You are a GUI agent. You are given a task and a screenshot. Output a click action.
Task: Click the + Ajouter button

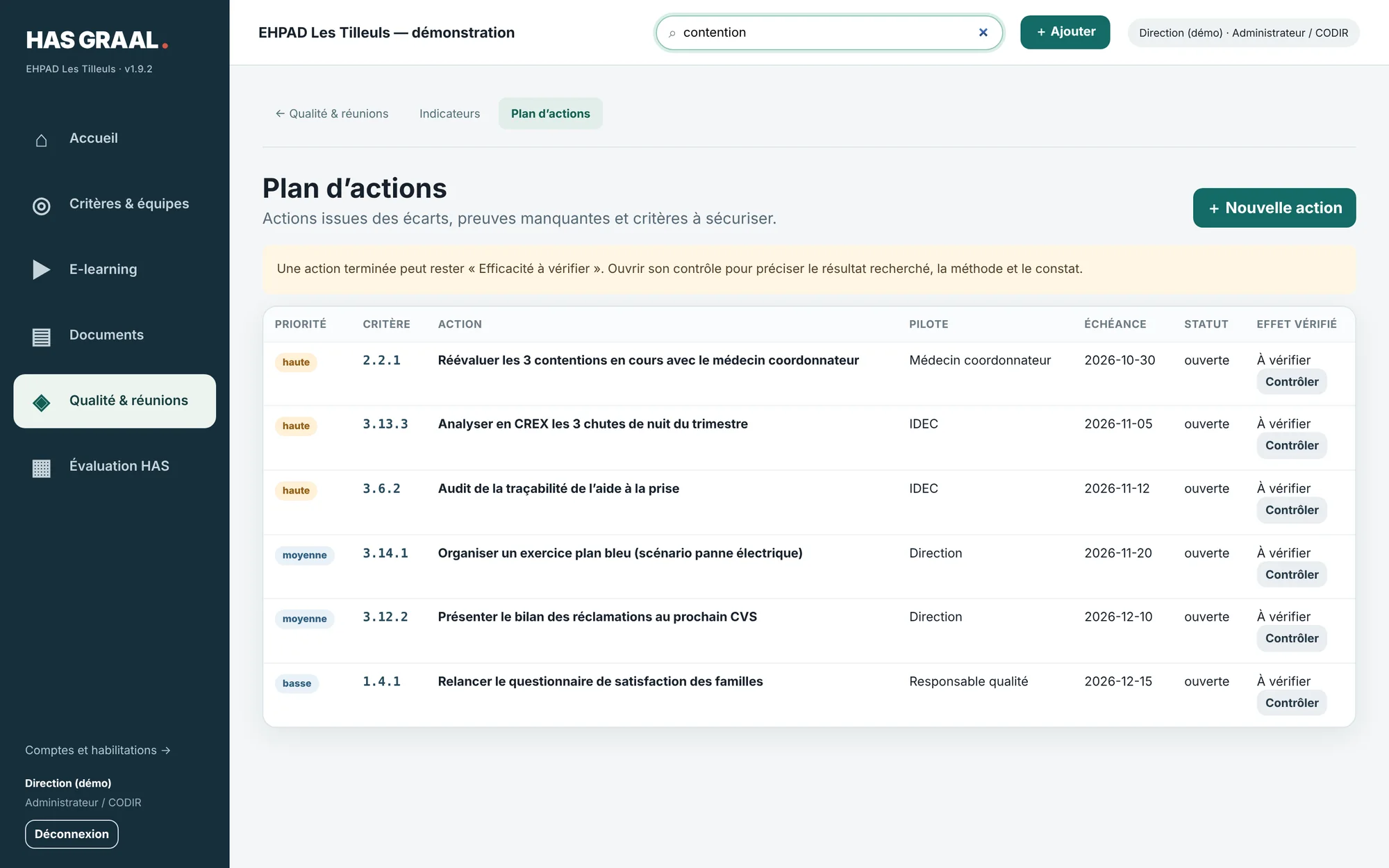(x=1065, y=32)
